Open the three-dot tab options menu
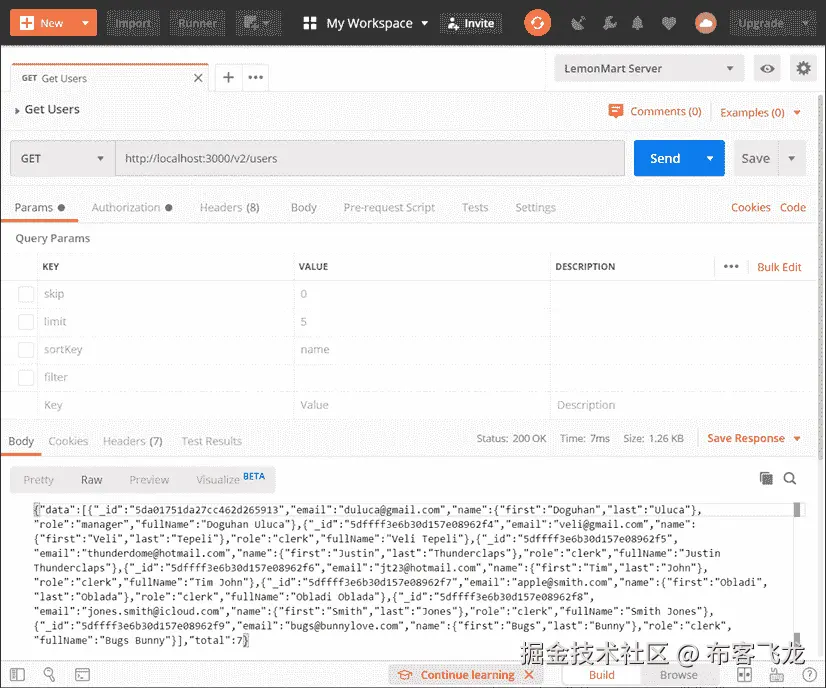Screen dimensions: 826x688 click(255, 77)
